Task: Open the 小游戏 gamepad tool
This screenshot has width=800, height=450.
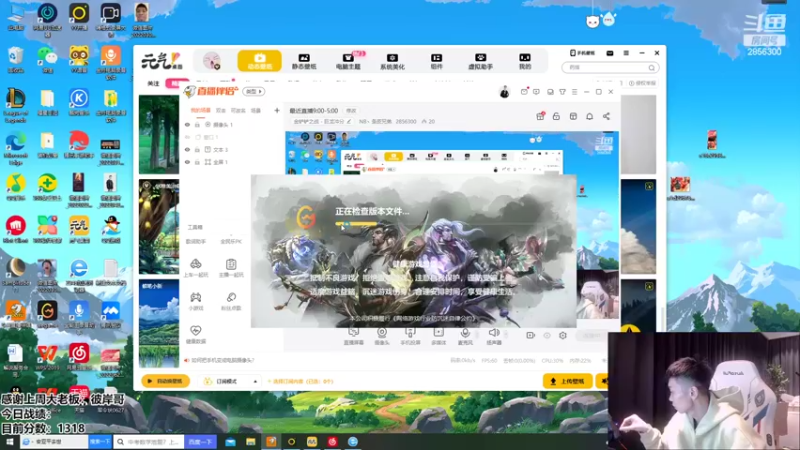Action: tap(196, 301)
